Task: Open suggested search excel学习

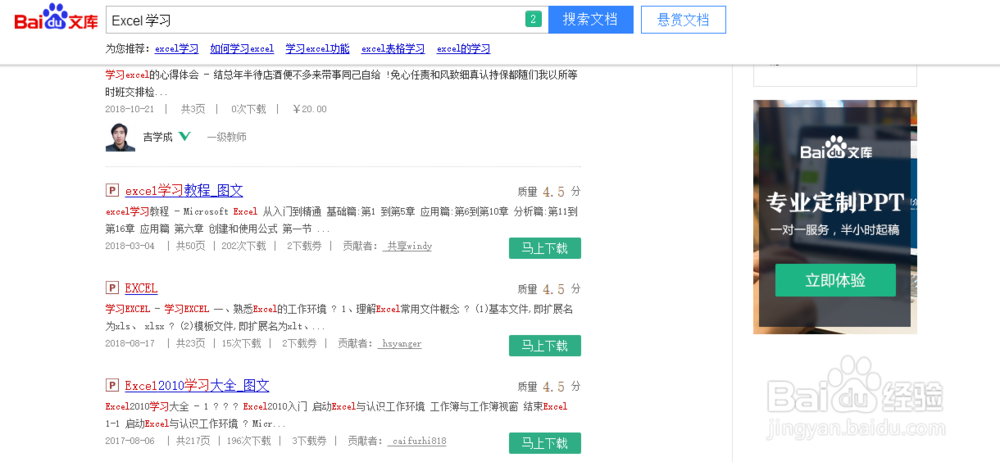Action: [x=177, y=48]
